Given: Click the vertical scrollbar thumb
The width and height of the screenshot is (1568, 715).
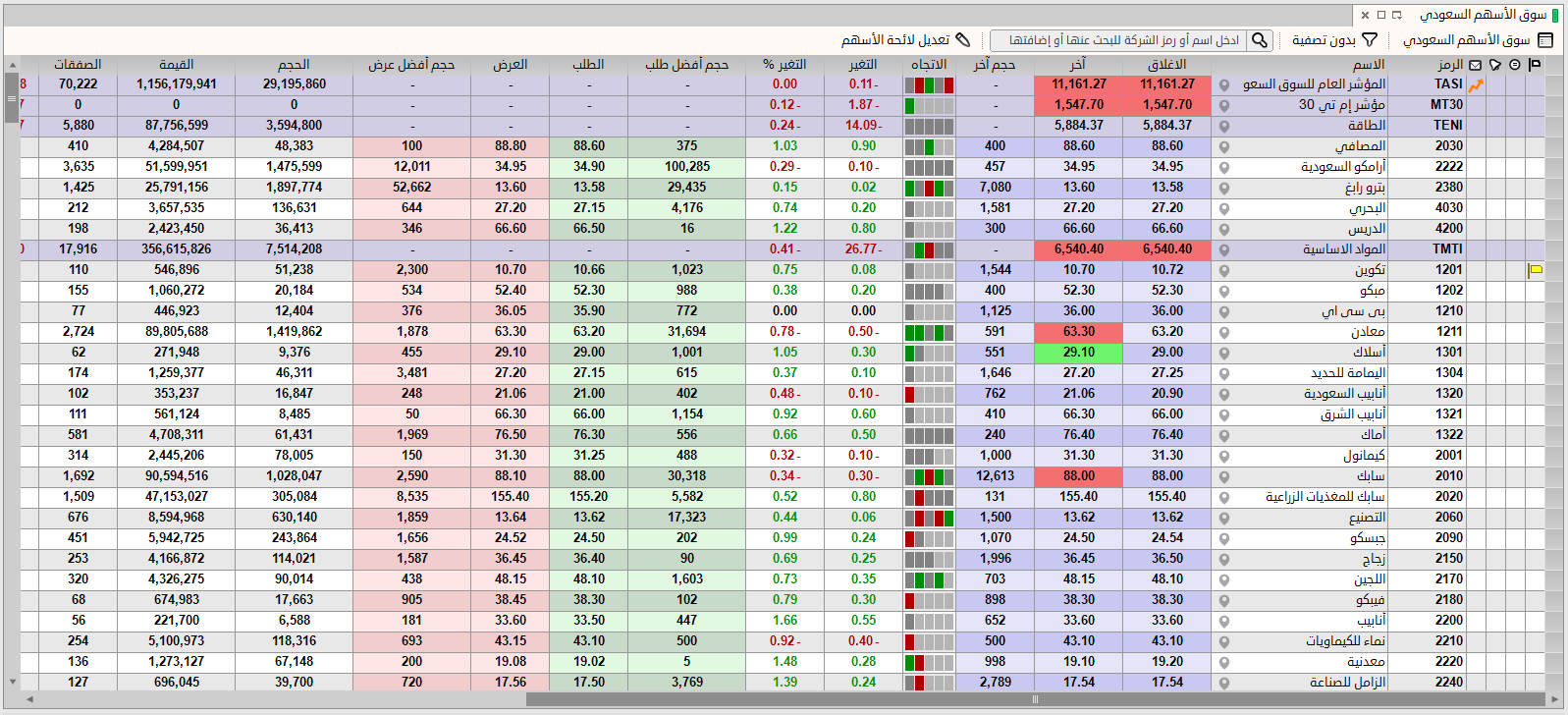Looking at the screenshot, I should (x=12, y=97).
